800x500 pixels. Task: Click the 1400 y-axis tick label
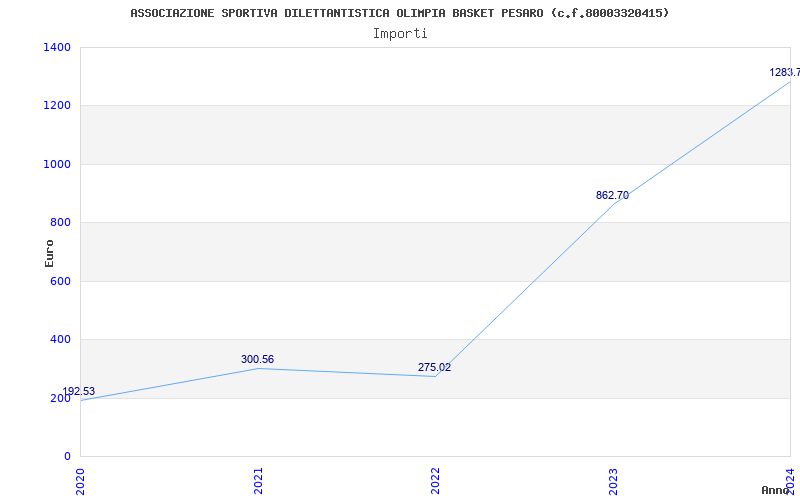point(57,47)
